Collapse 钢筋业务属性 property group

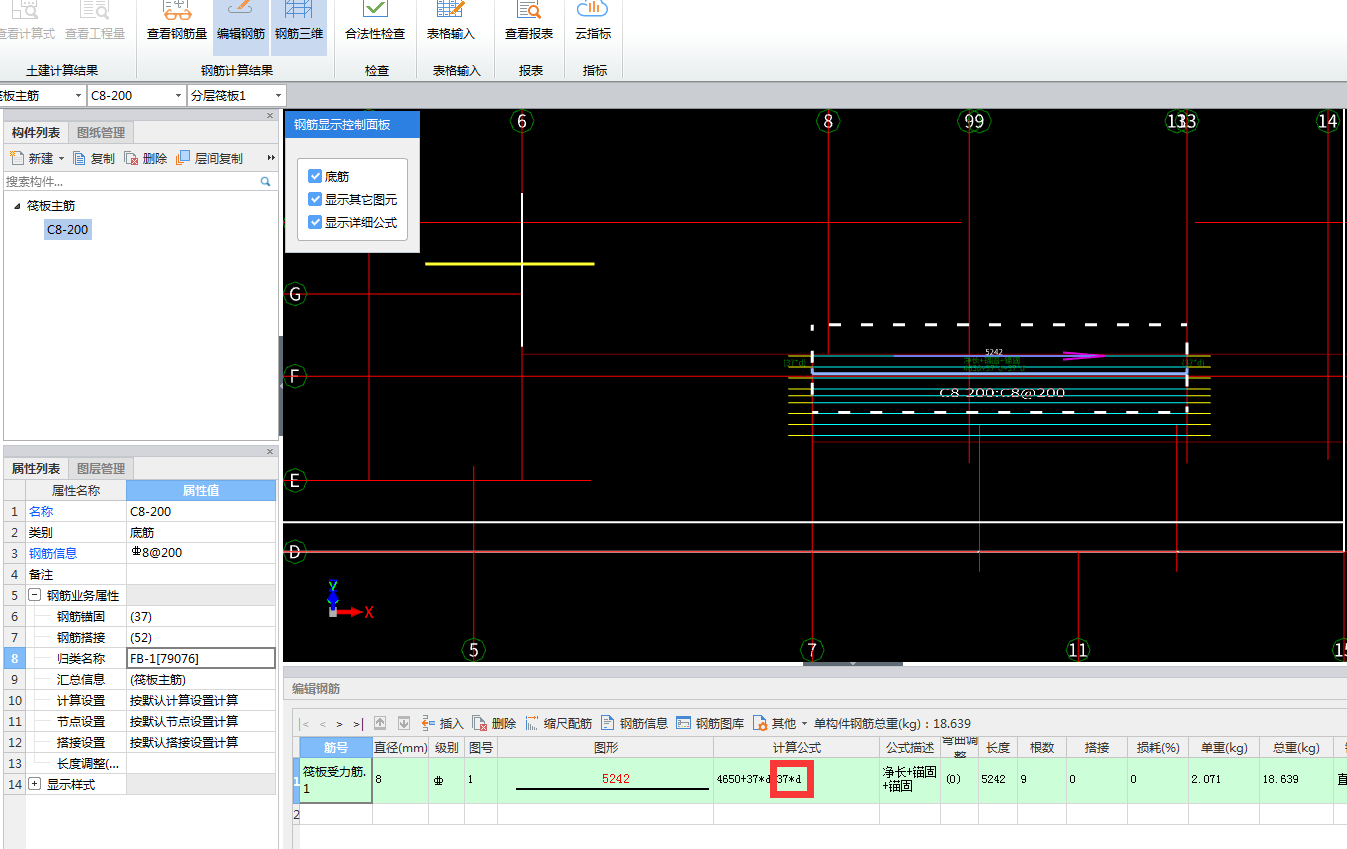pyautogui.click(x=35, y=595)
